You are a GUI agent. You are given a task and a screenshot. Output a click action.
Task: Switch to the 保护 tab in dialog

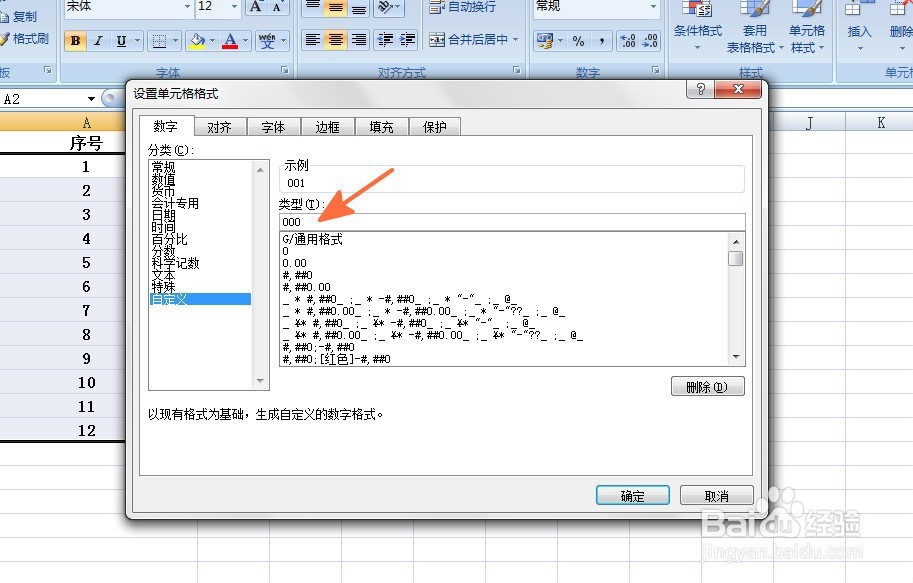tap(435, 127)
